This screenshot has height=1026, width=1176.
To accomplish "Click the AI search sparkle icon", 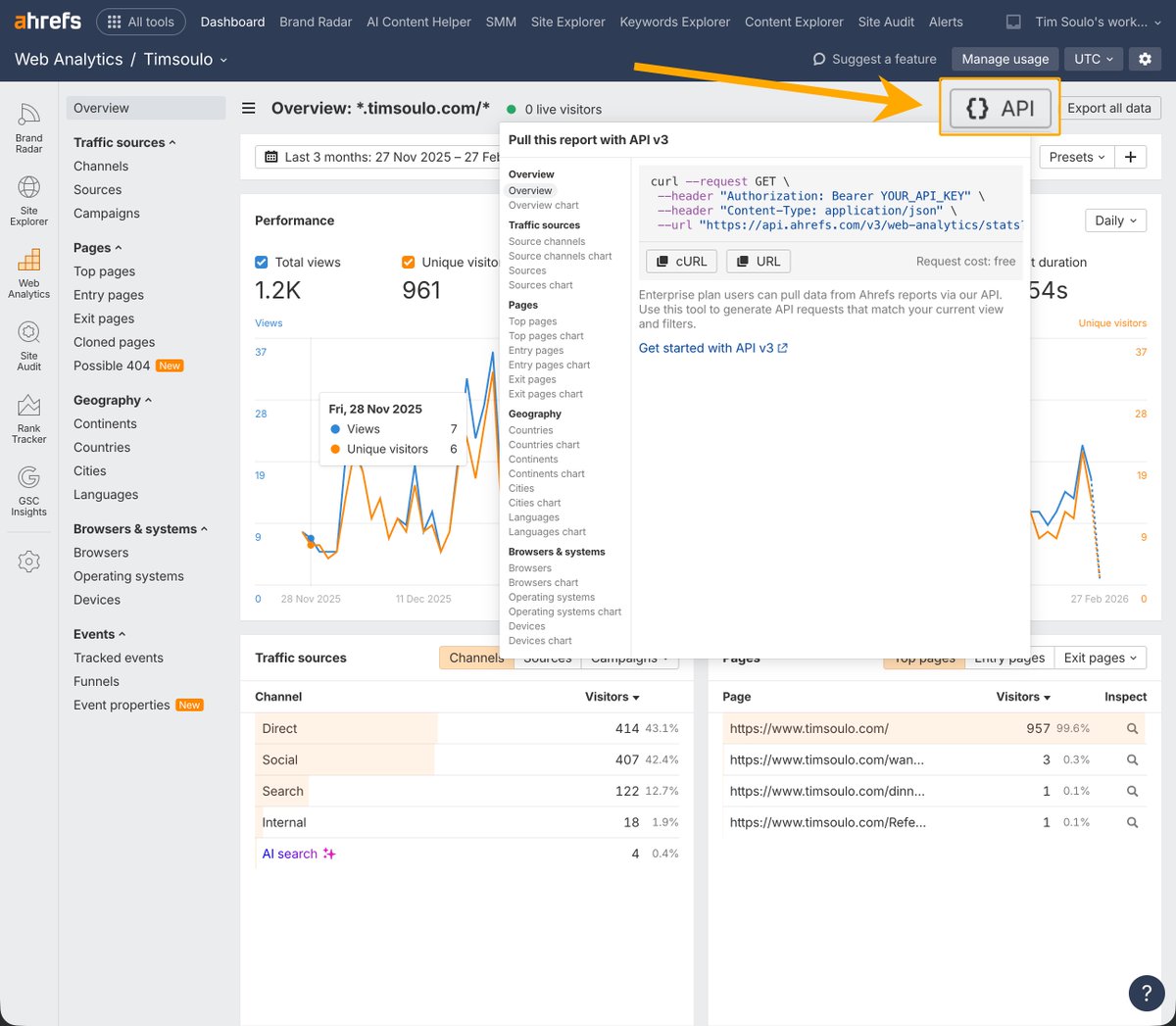I will (329, 854).
